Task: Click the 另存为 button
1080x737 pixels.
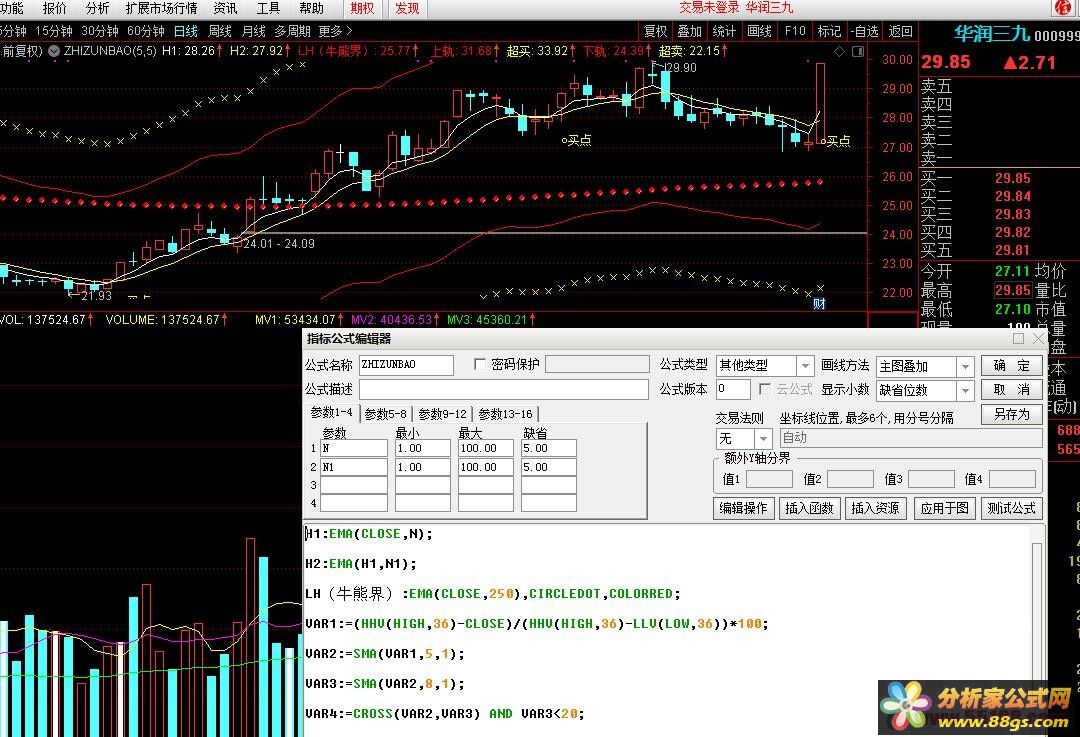Action: [1011, 414]
